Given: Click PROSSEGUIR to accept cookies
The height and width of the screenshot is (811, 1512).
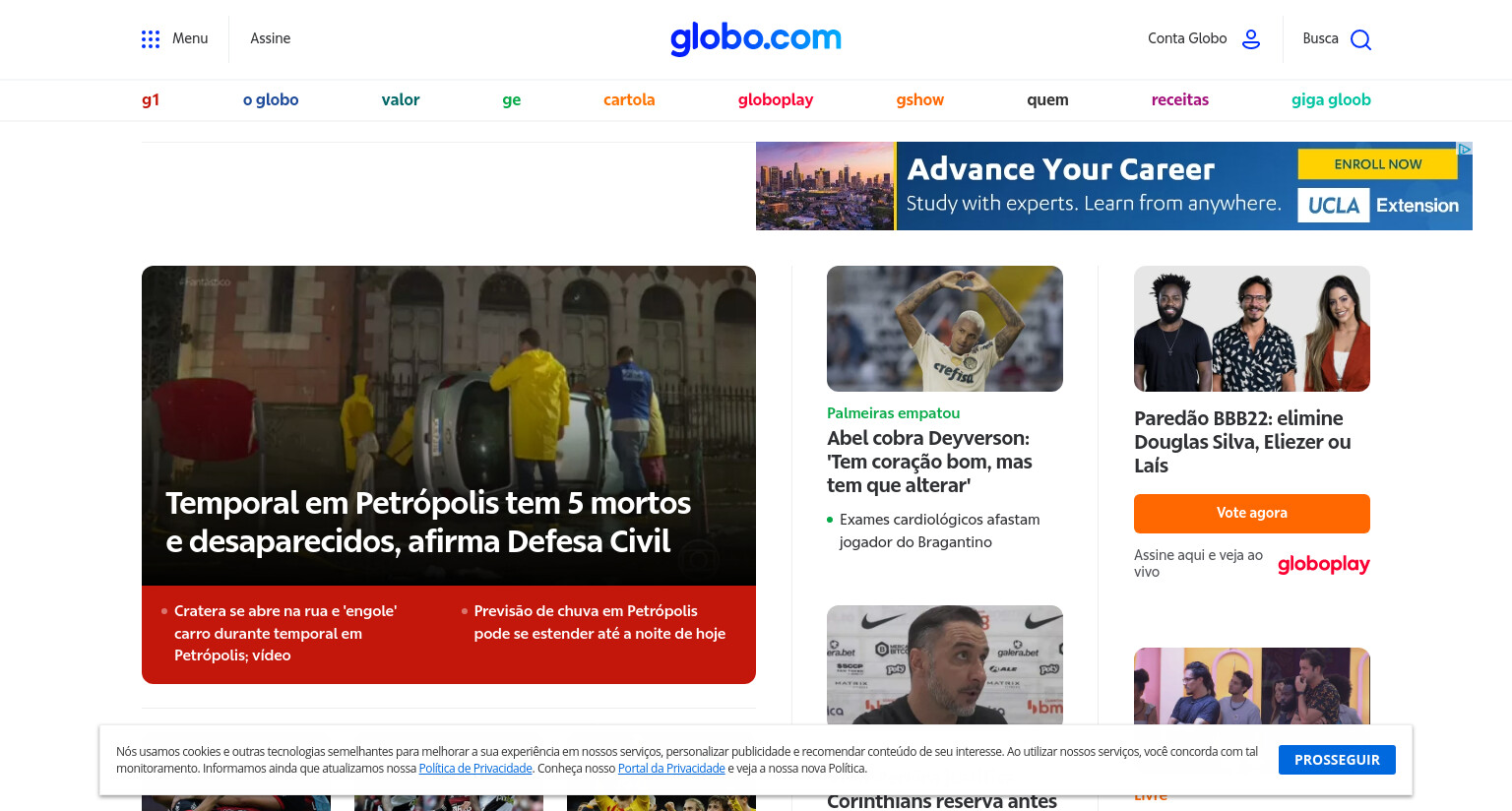Looking at the screenshot, I should 1337,760.
